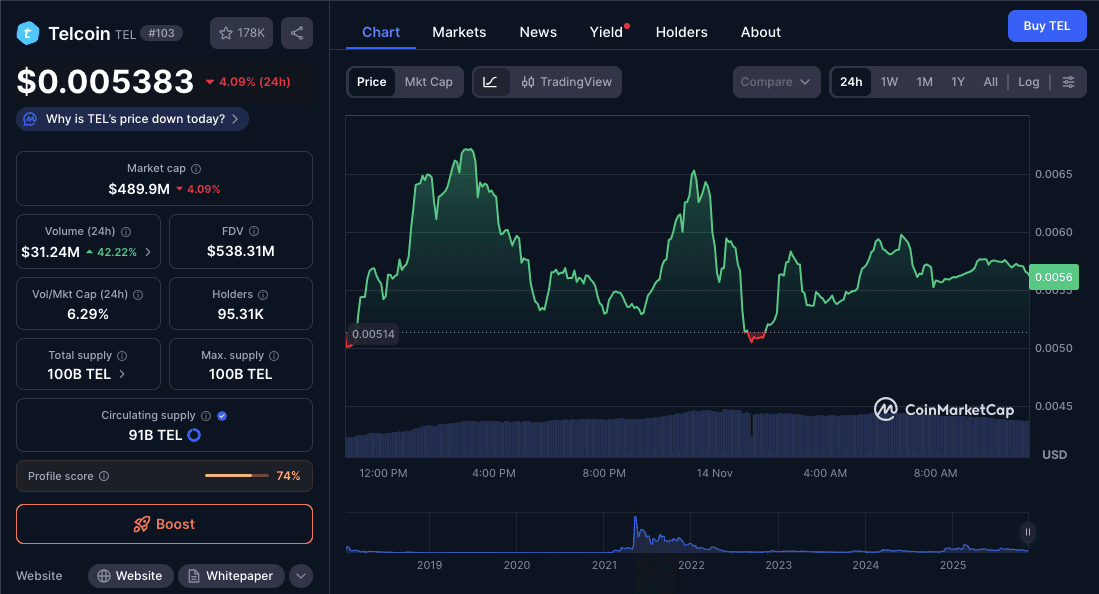Click the Buy TEL button

pos(1047,25)
